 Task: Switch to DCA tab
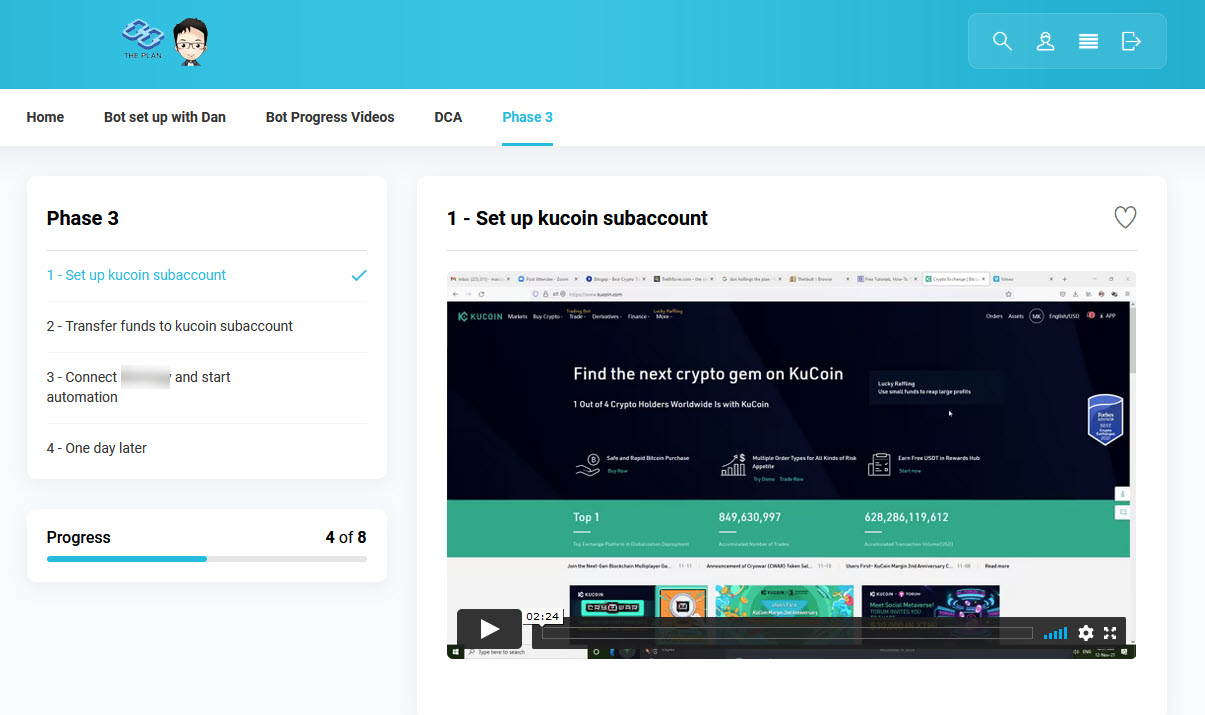point(448,117)
